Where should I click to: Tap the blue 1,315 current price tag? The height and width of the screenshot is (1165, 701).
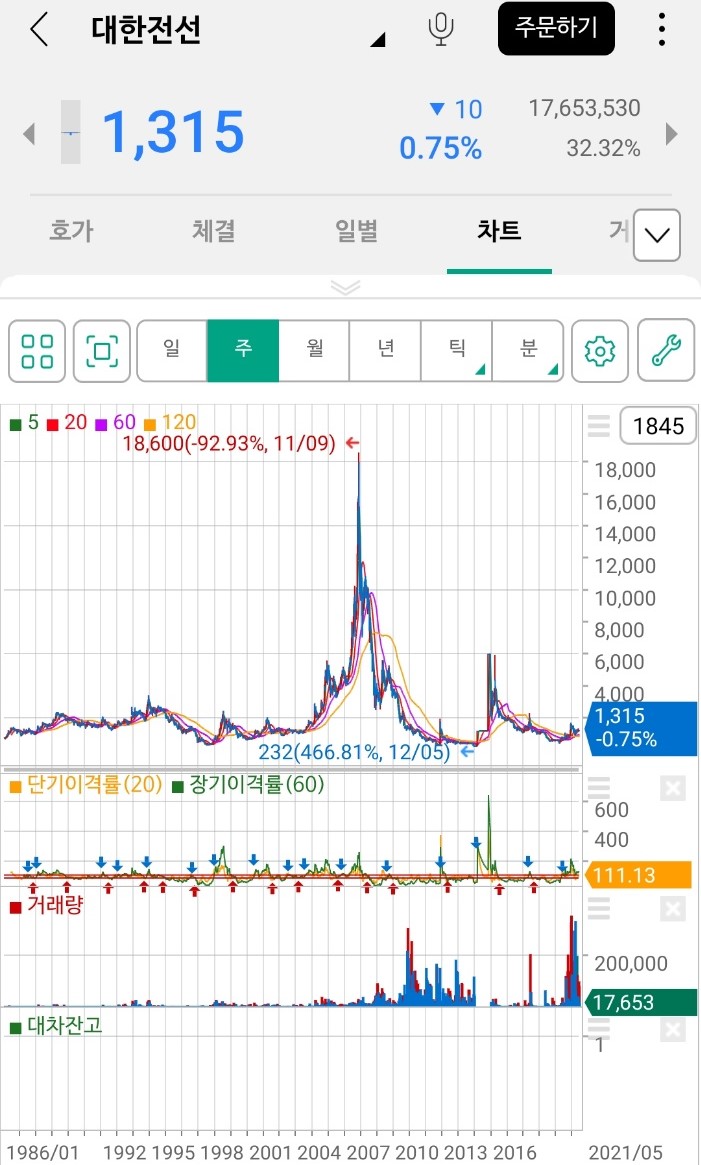642,728
